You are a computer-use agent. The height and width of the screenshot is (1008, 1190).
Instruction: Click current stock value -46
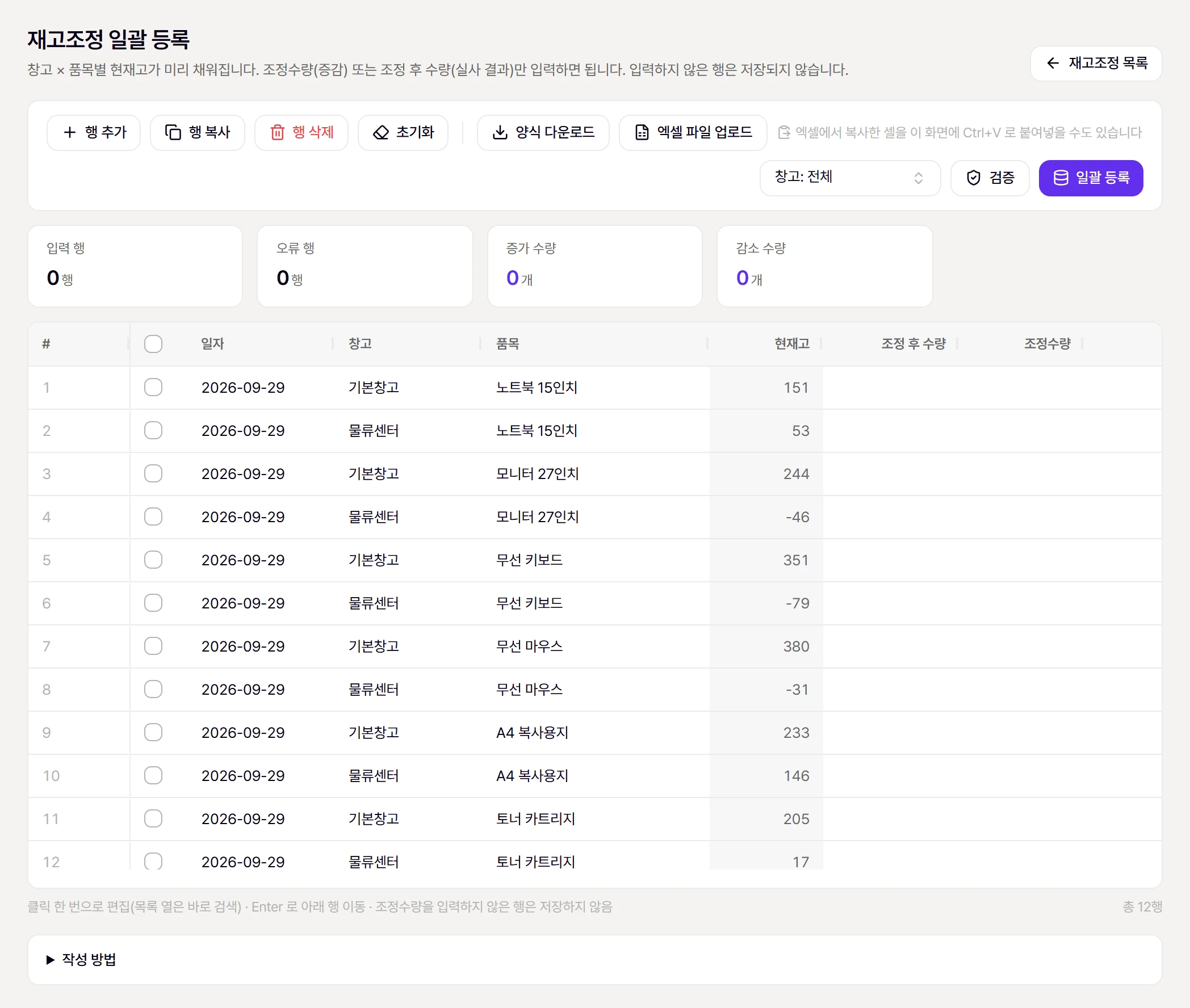(797, 516)
